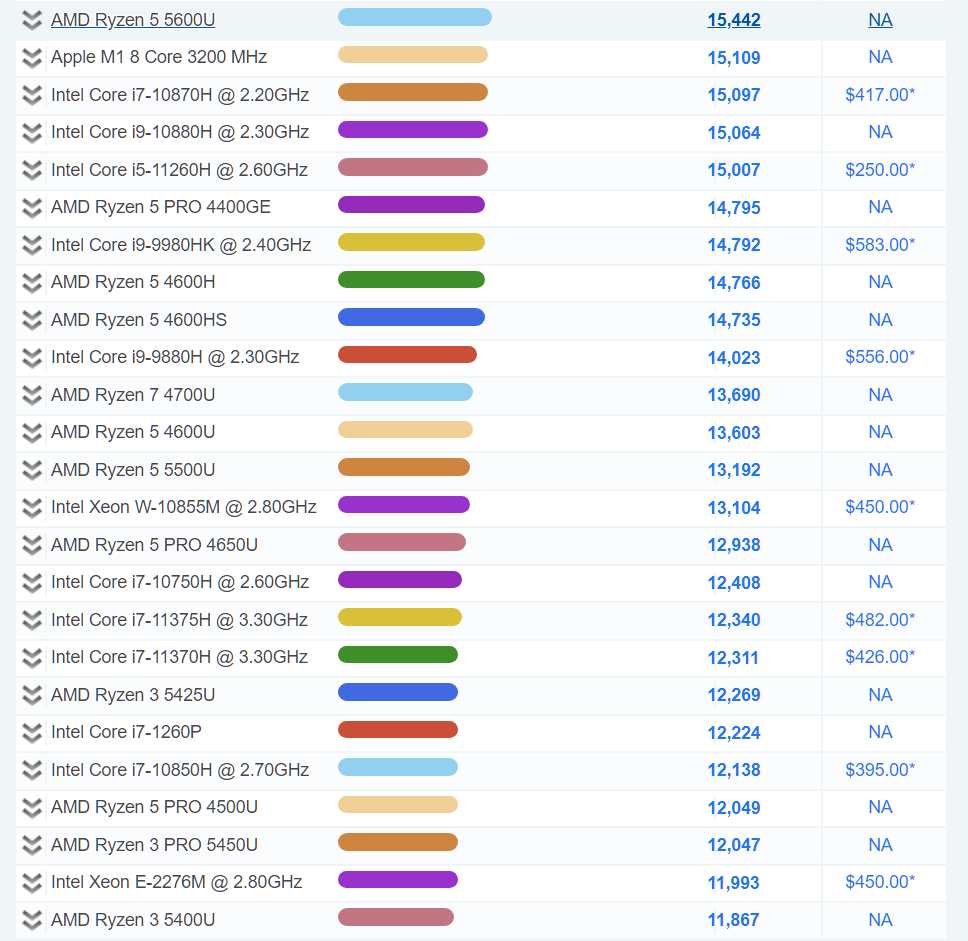Image resolution: width=968 pixels, height=941 pixels.
Task: Click the 12,408 score value
Action: [733, 582]
